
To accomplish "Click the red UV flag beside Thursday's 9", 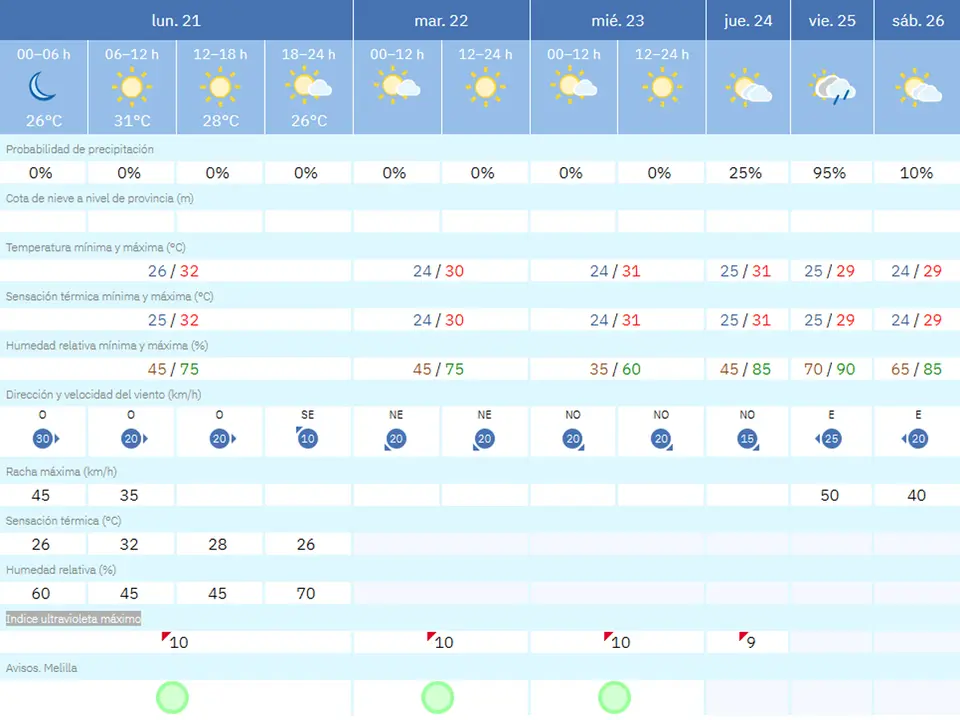I will point(743,636).
